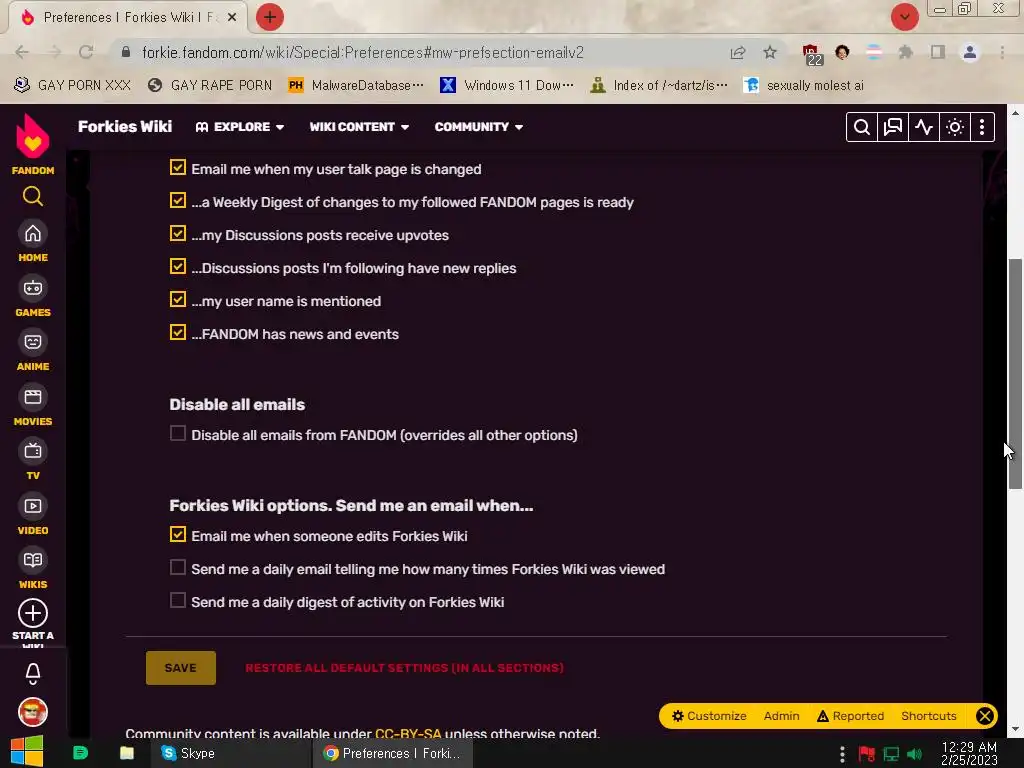Open a new browser tab
Screen dimensions: 1024x768
pyautogui.click(x=270, y=17)
